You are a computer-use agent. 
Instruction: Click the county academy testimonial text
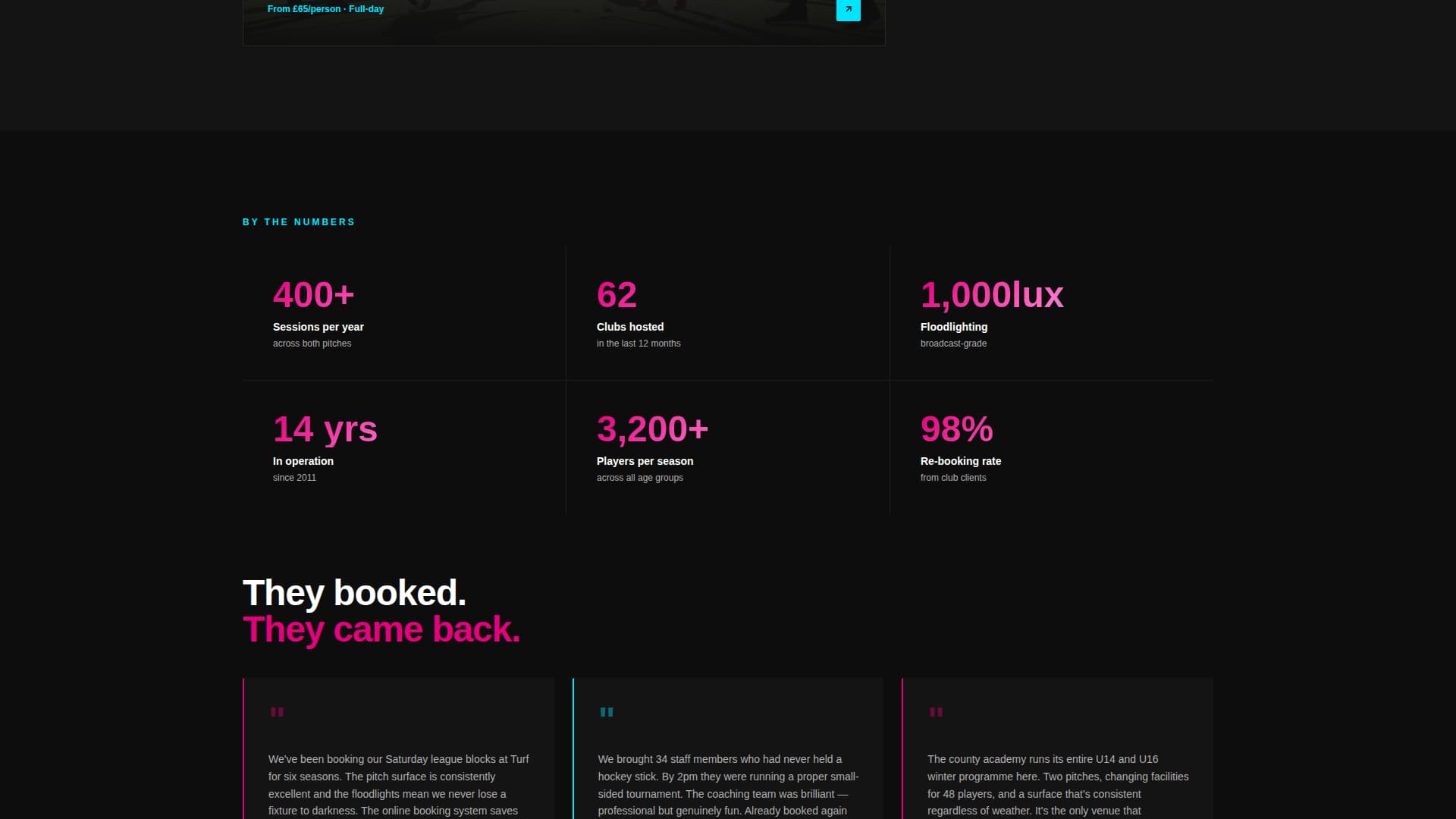(1058, 786)
